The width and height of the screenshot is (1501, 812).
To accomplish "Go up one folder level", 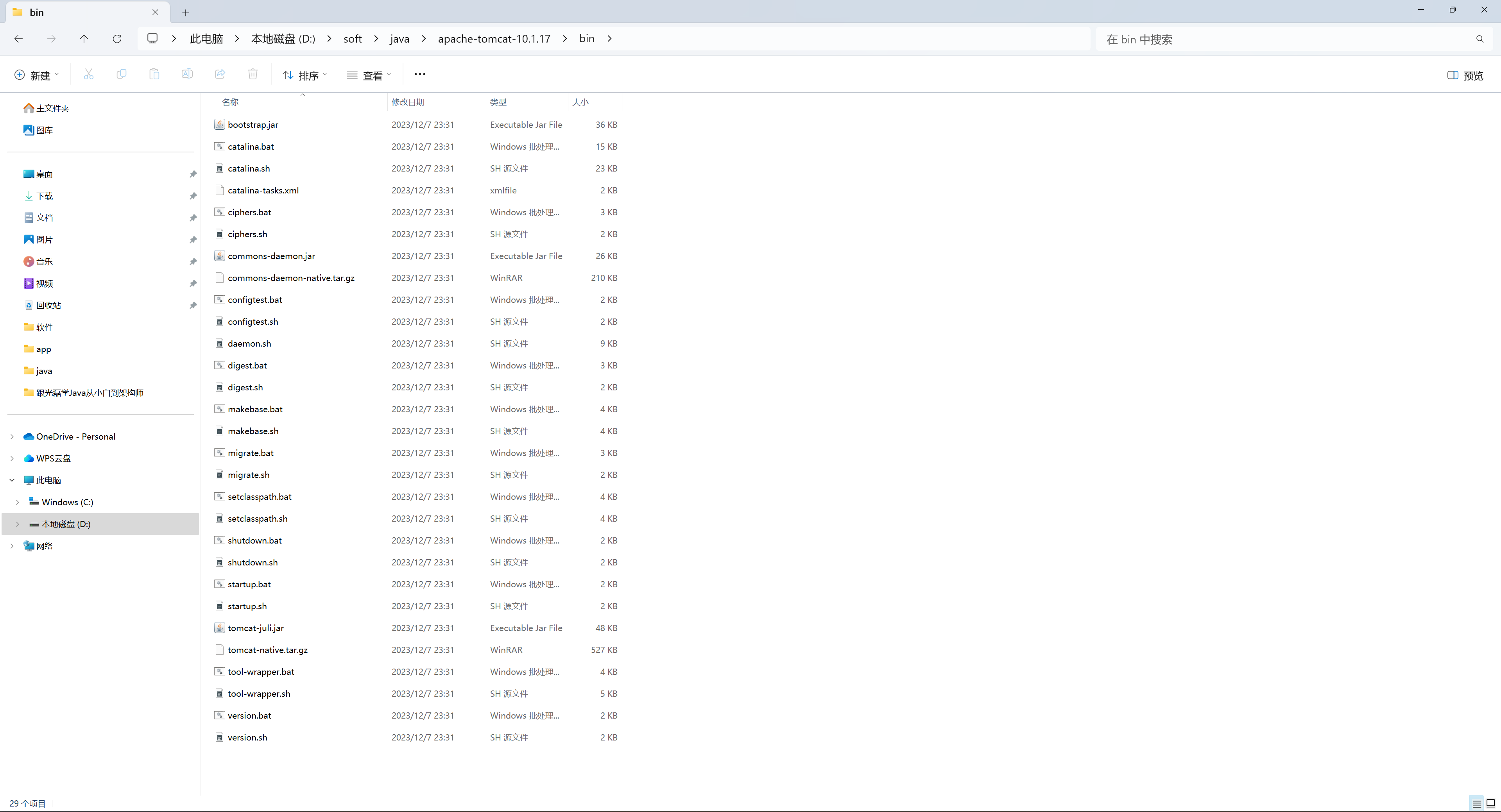I will (x=84, y=38).
